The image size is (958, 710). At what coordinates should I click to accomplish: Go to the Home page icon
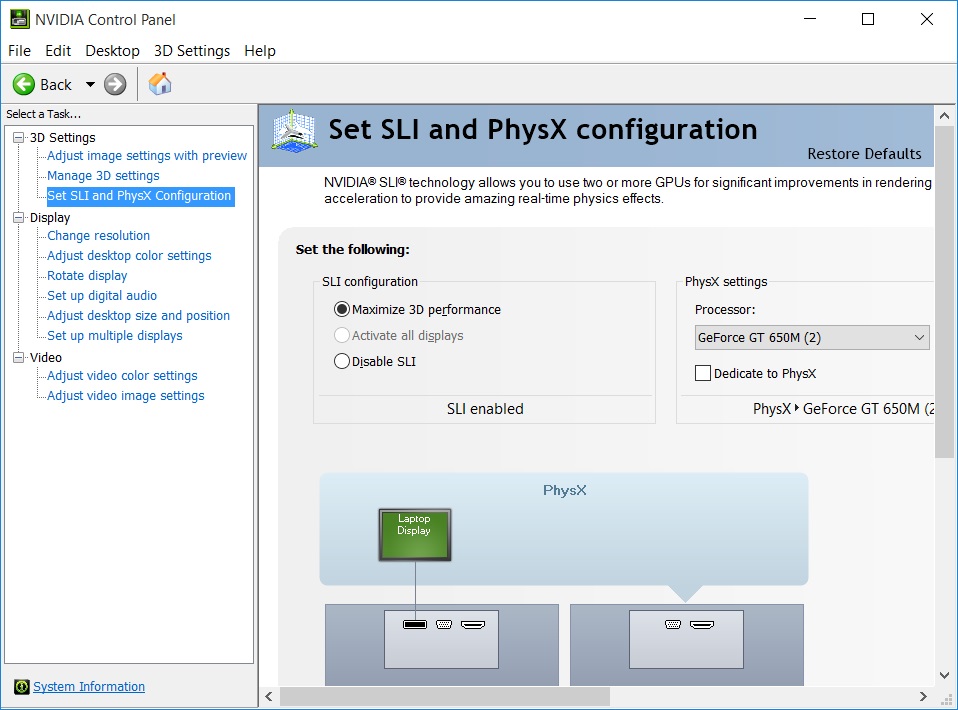(x=160, y=84)
